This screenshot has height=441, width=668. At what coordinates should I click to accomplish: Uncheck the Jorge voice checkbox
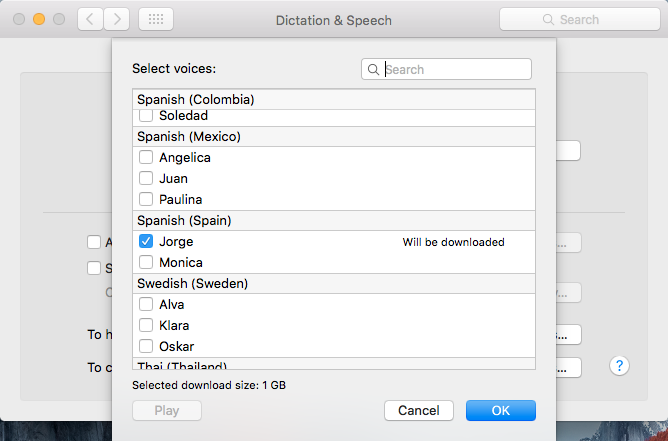[x=146, y=241]
